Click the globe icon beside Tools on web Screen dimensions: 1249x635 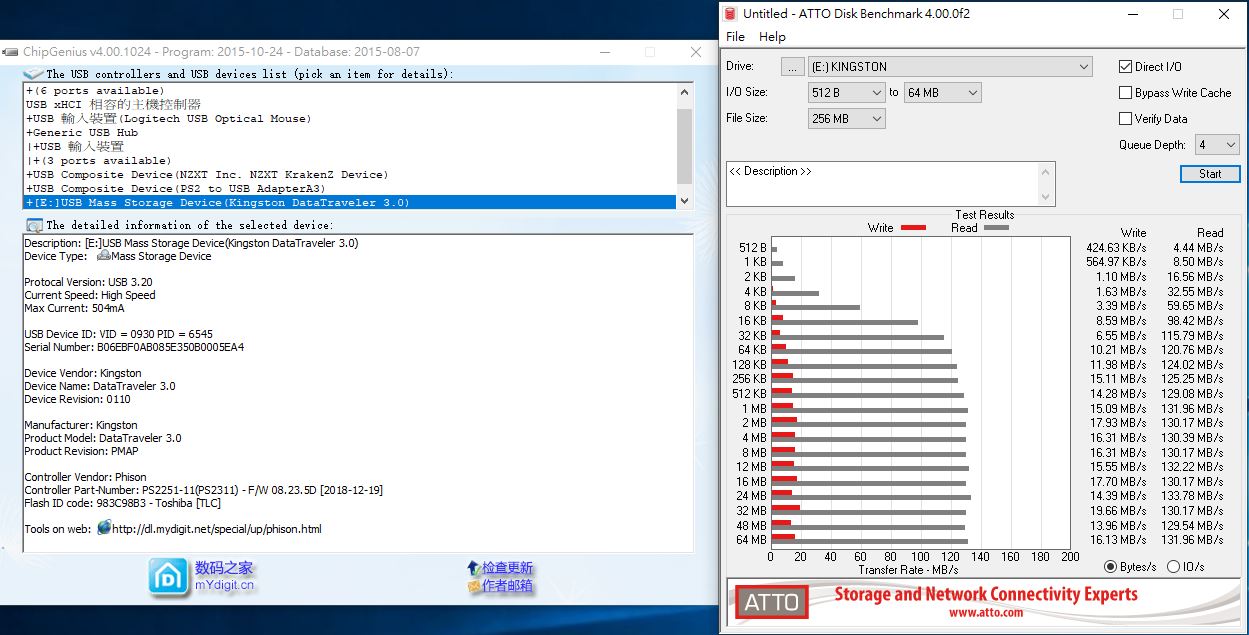[104, 528]
